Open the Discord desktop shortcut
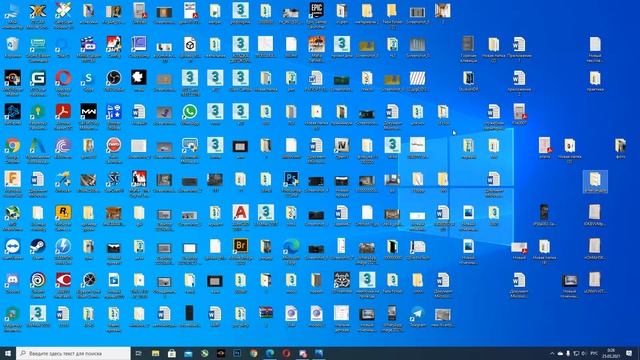This screenshot has width=640, height=360. [x=13, y=280]
